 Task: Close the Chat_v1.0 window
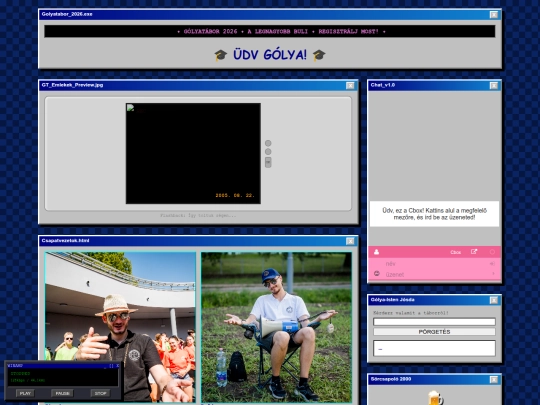(494, 85)
